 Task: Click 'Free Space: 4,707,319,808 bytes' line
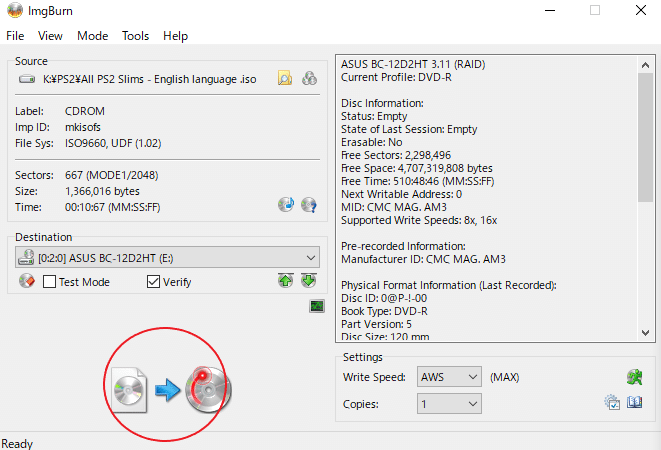[x=416, y=168]
